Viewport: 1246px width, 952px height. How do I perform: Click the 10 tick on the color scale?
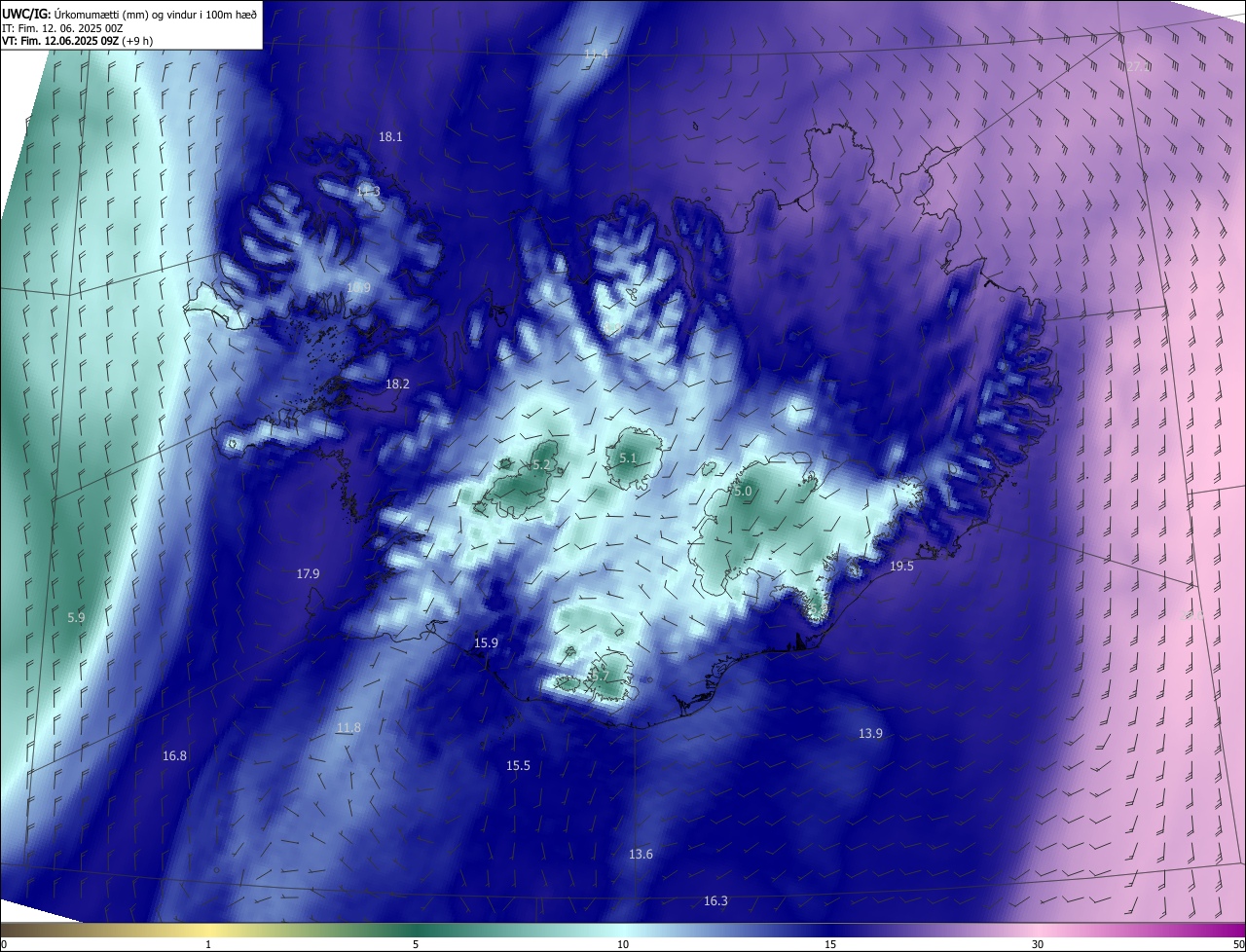623,944
